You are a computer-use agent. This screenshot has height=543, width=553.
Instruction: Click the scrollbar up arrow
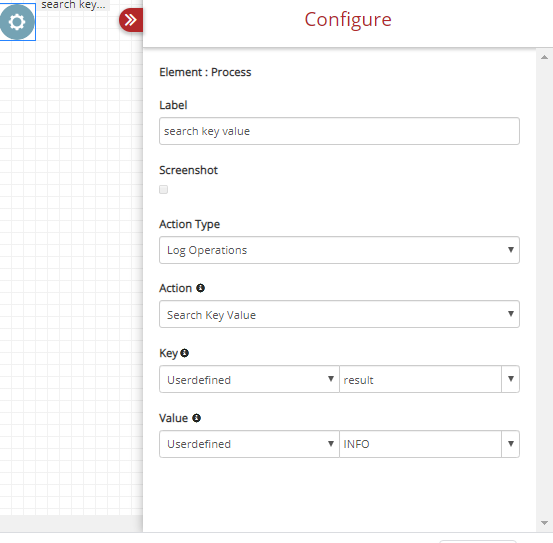point(544,57)
